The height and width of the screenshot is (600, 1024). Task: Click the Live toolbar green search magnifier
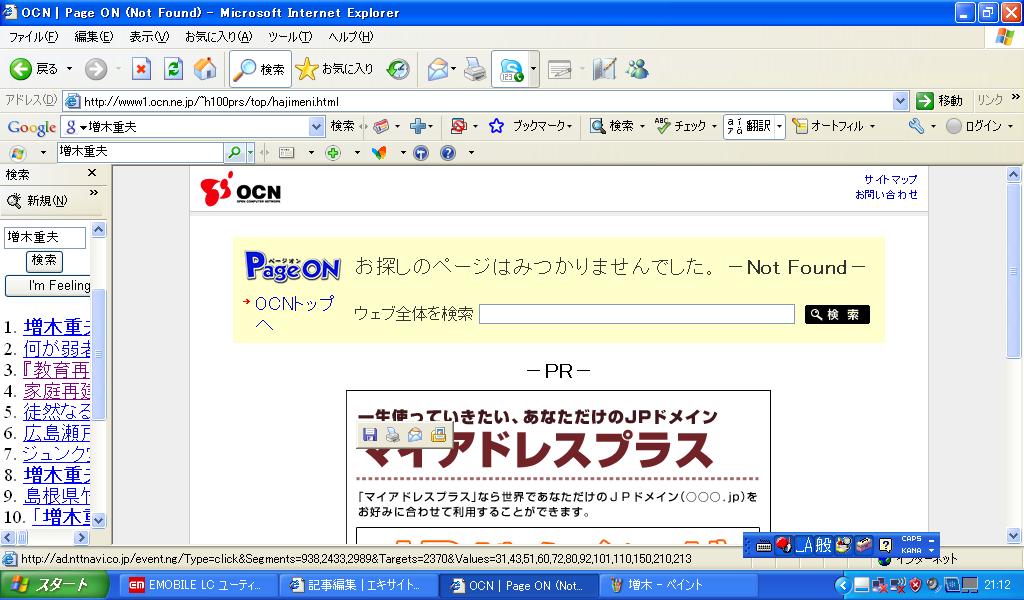pyautogui.click(x=234, y=153)
